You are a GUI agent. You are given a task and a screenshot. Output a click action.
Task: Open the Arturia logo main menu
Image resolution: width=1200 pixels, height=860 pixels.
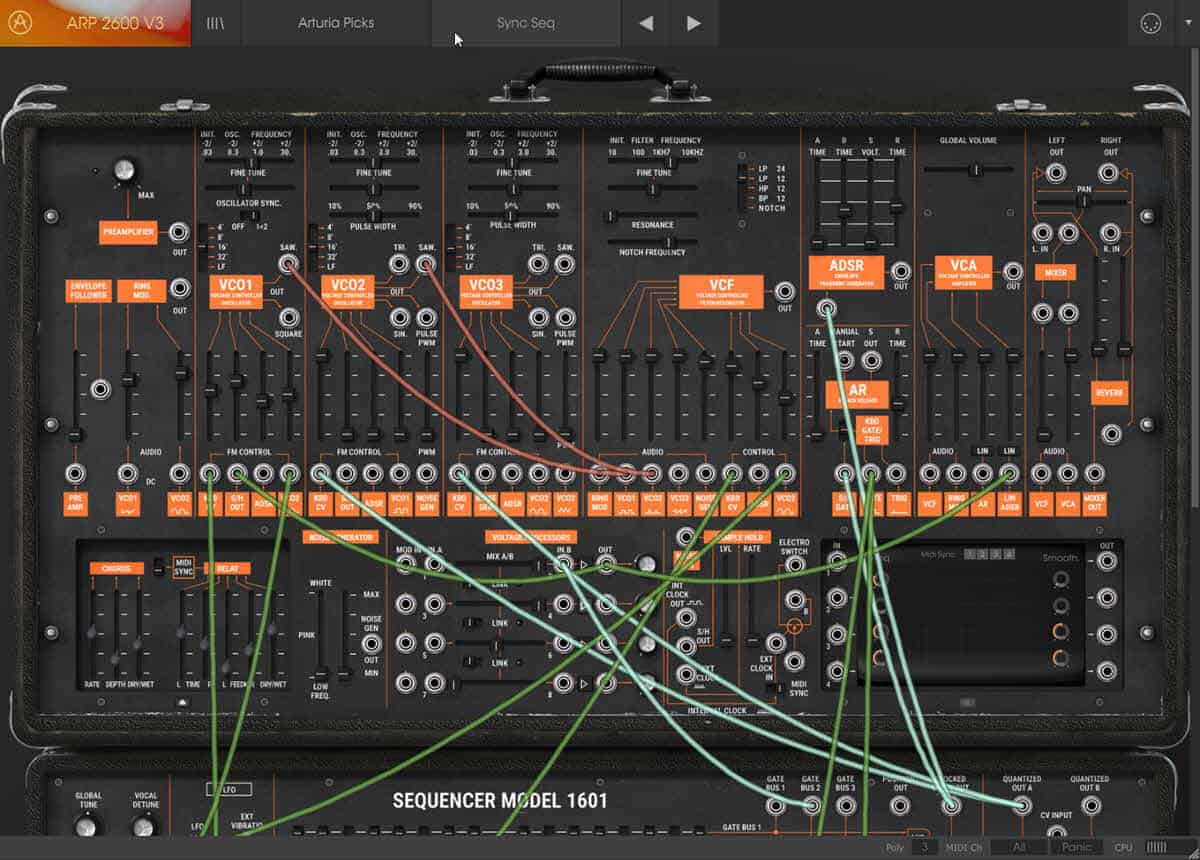(x=22, y=22)
